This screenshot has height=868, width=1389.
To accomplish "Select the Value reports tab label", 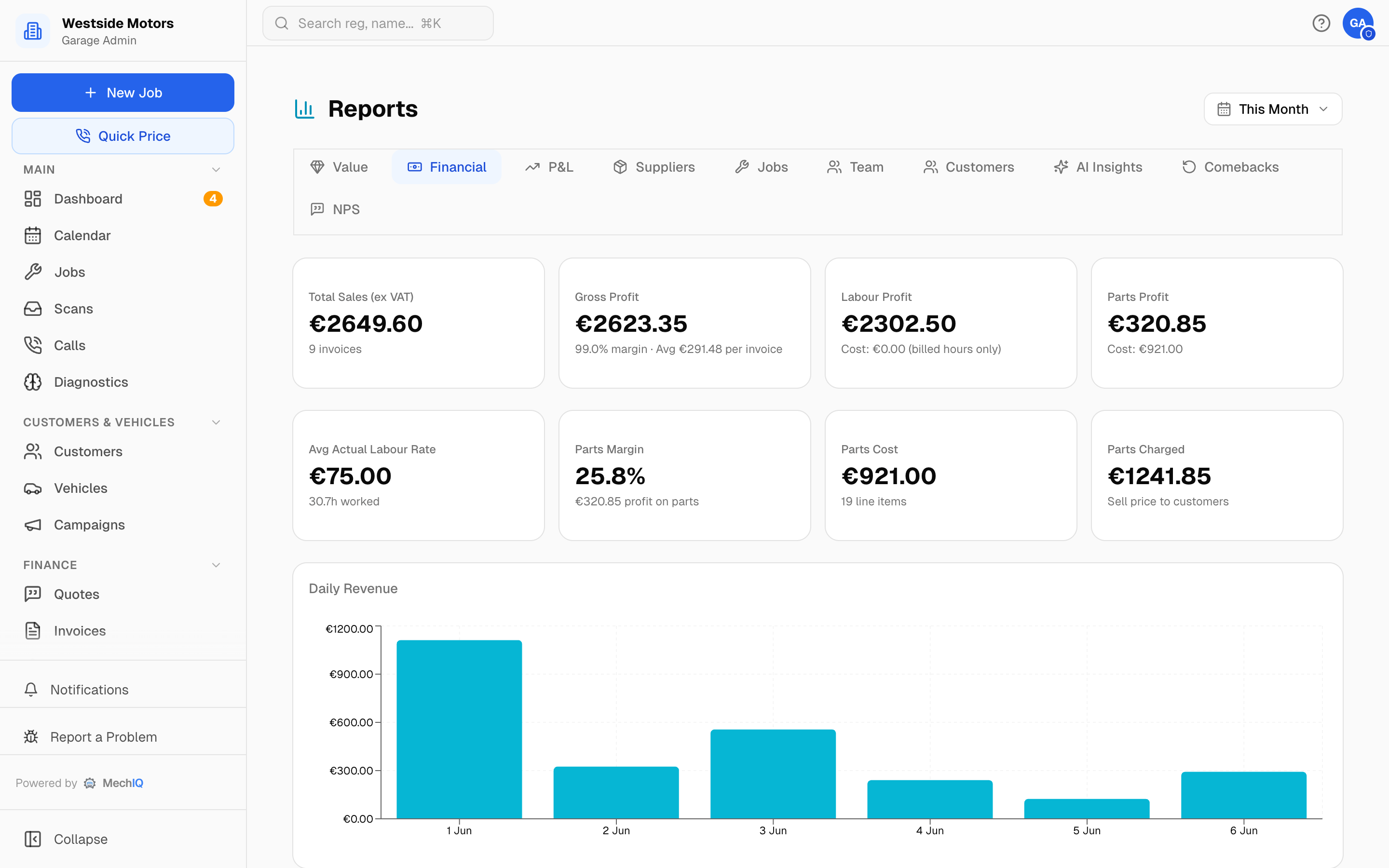I will 350,167.
